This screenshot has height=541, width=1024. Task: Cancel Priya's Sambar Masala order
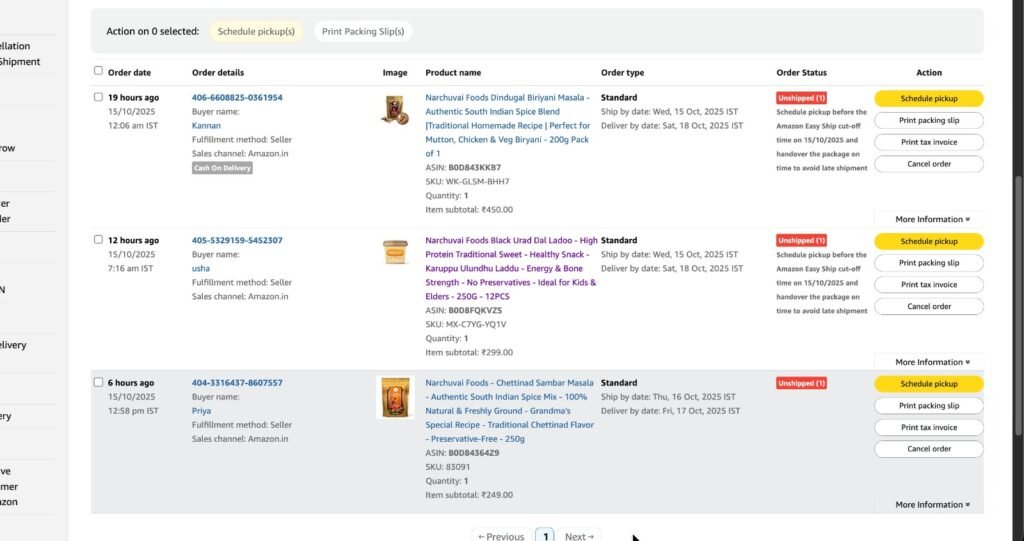point(929,449)
